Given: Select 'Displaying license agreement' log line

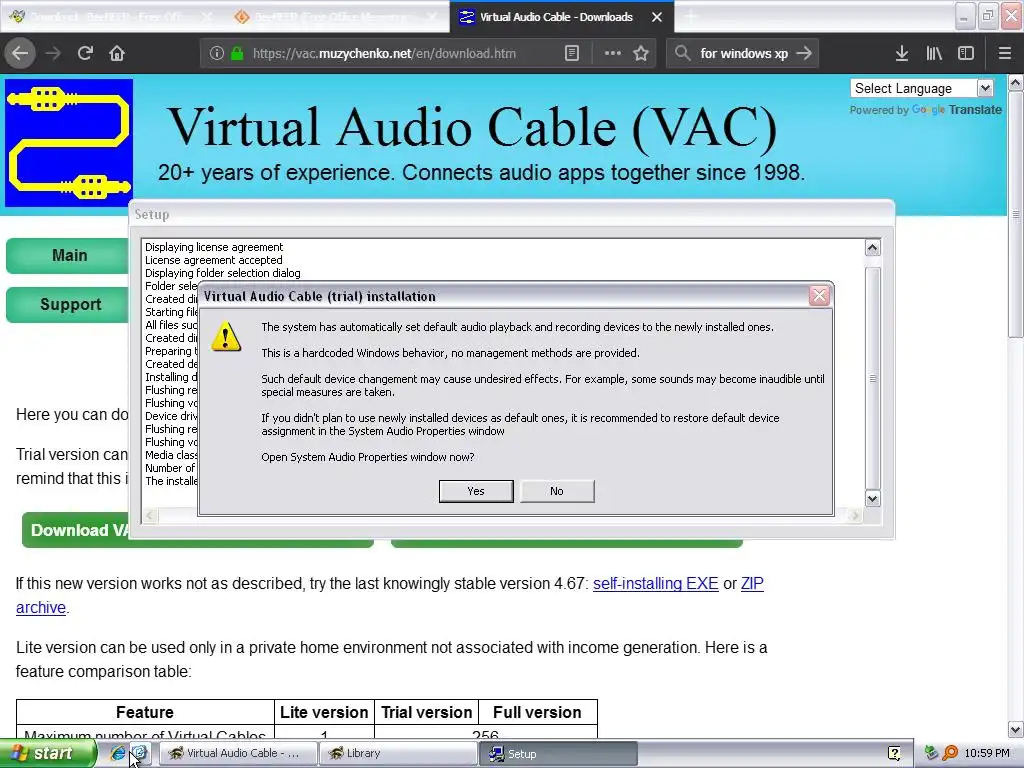Looking at the screenshot, I should [214, 247].
